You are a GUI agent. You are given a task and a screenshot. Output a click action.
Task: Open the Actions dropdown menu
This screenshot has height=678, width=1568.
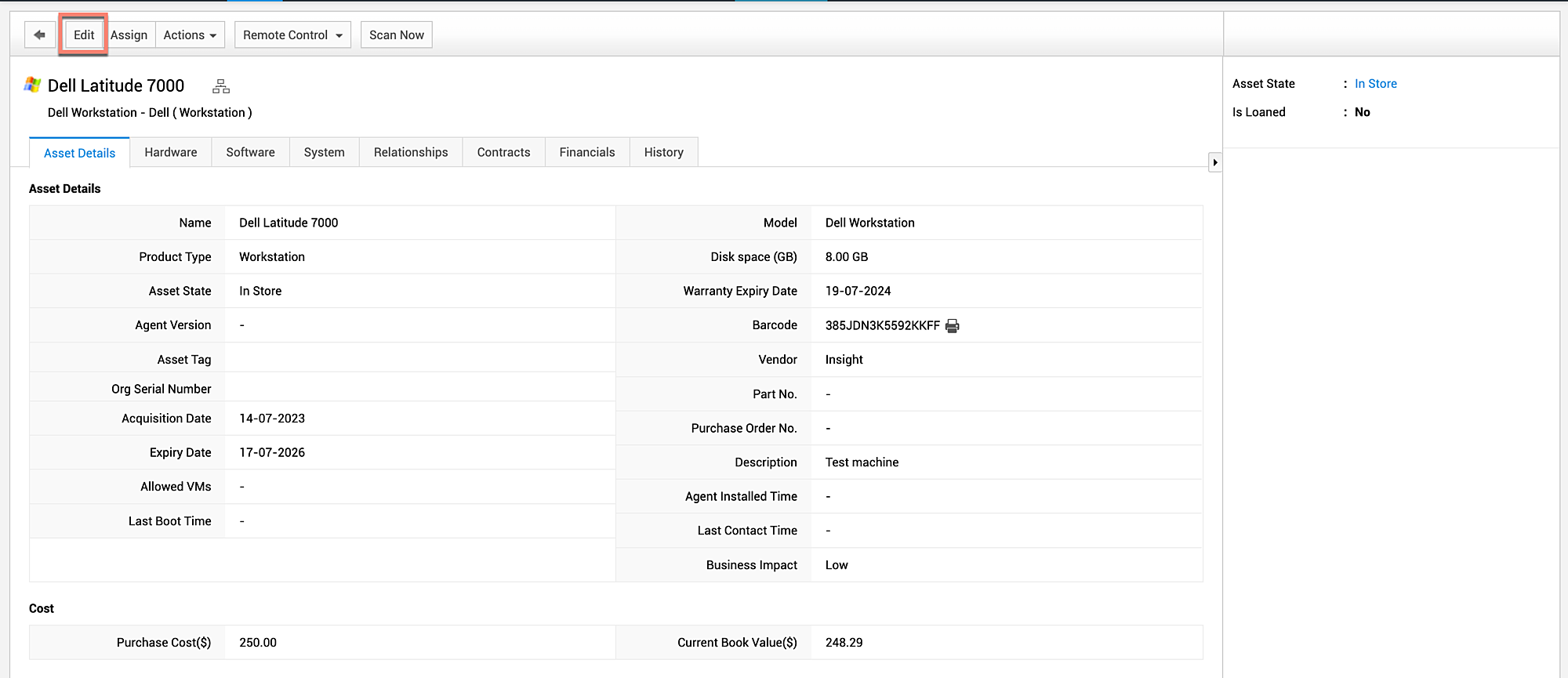[x=190, y=35]
